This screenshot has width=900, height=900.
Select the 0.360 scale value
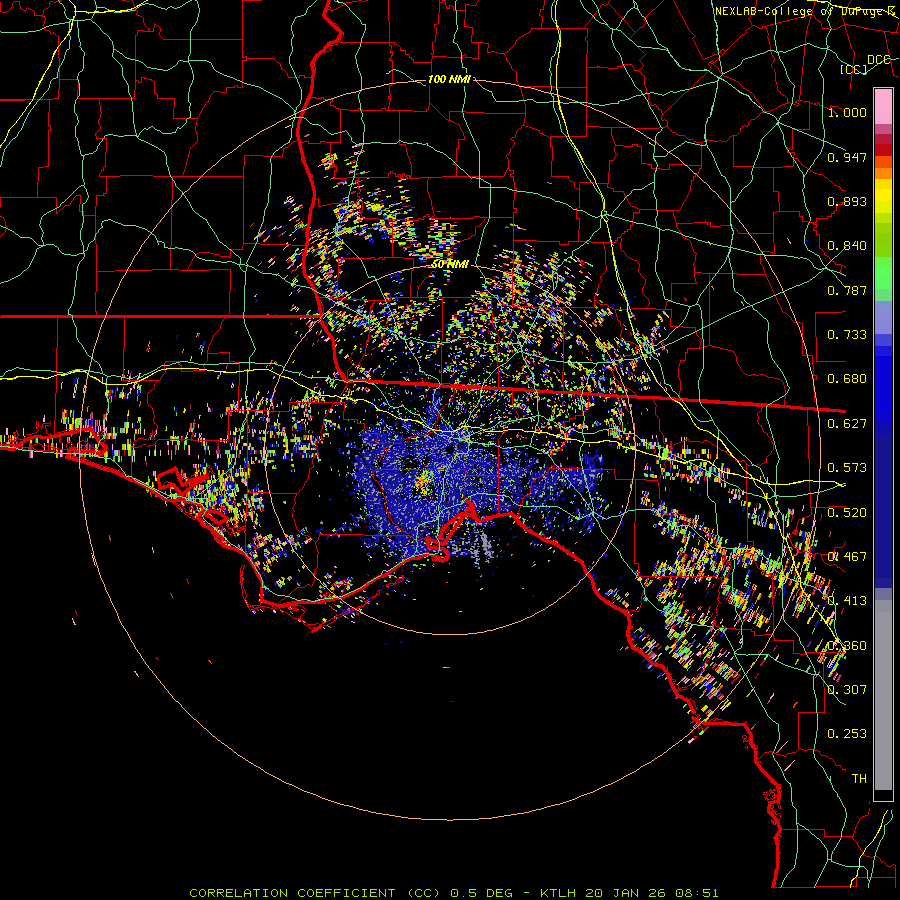click(x=847, y=646)
